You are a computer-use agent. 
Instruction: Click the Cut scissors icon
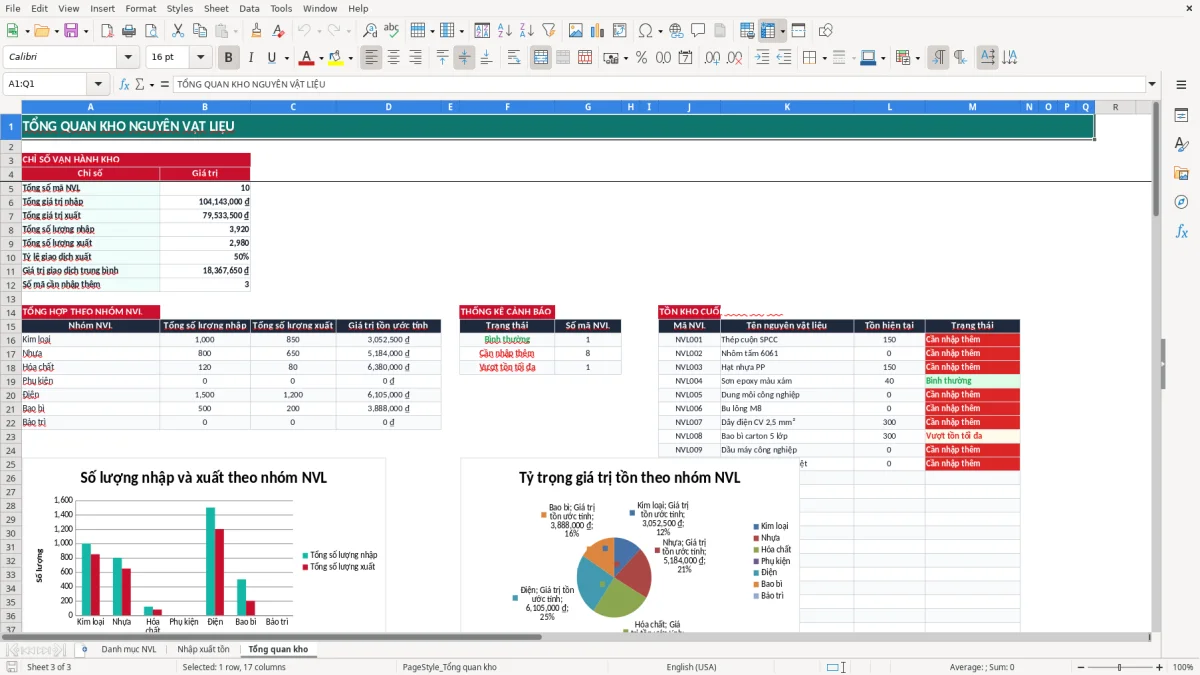178,31
